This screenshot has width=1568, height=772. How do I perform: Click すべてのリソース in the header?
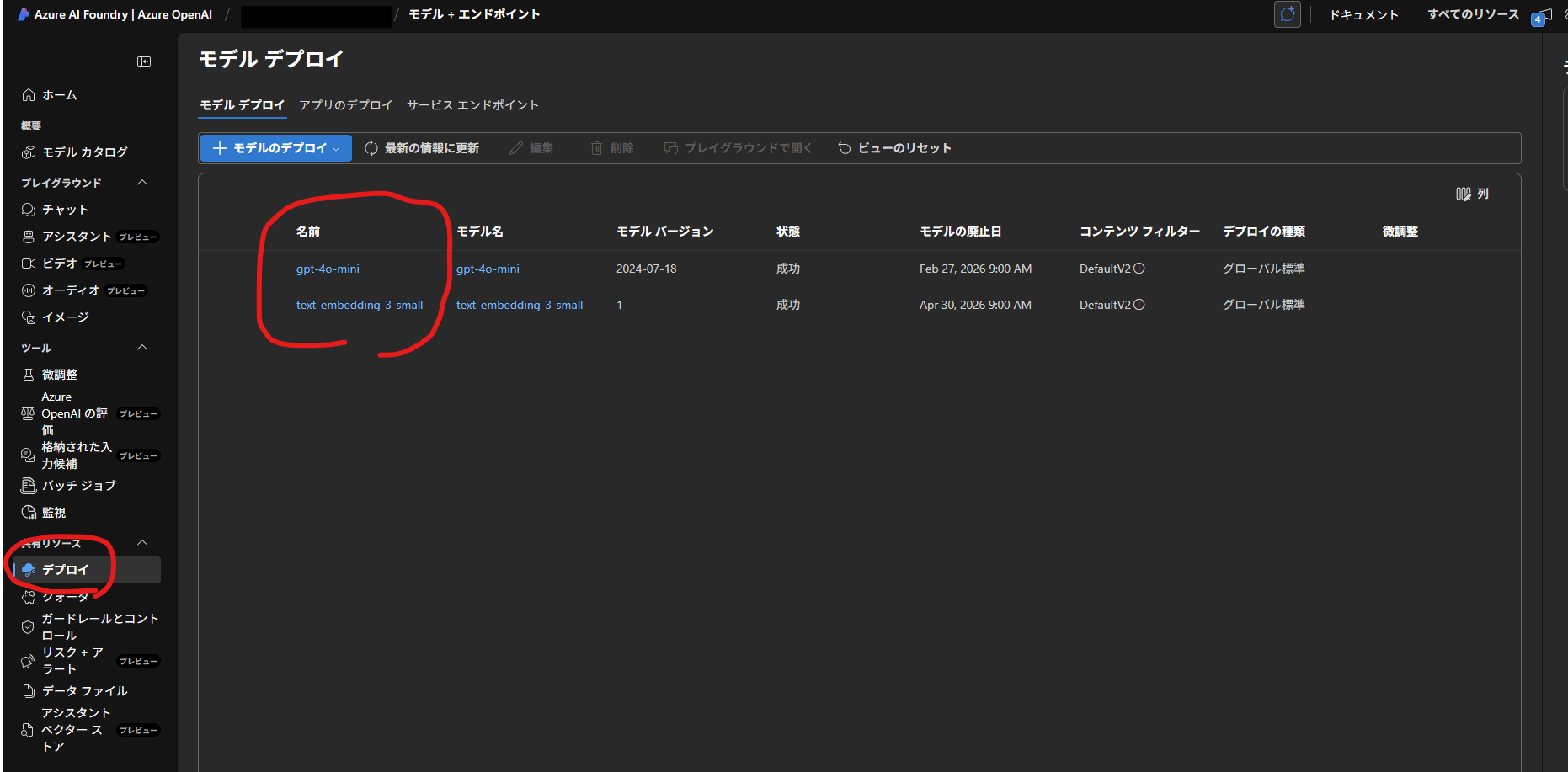(x=1474, y=14)
